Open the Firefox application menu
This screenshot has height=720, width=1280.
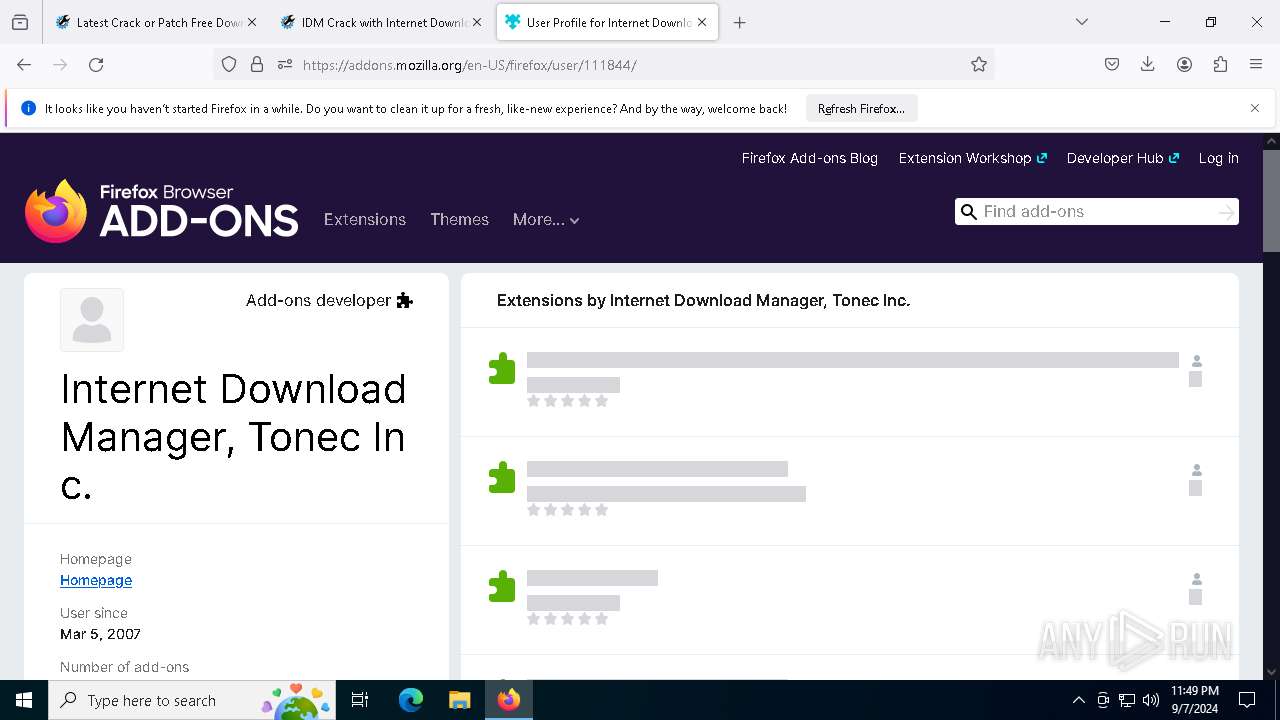pyautogui.click(x=1256, y=64)
